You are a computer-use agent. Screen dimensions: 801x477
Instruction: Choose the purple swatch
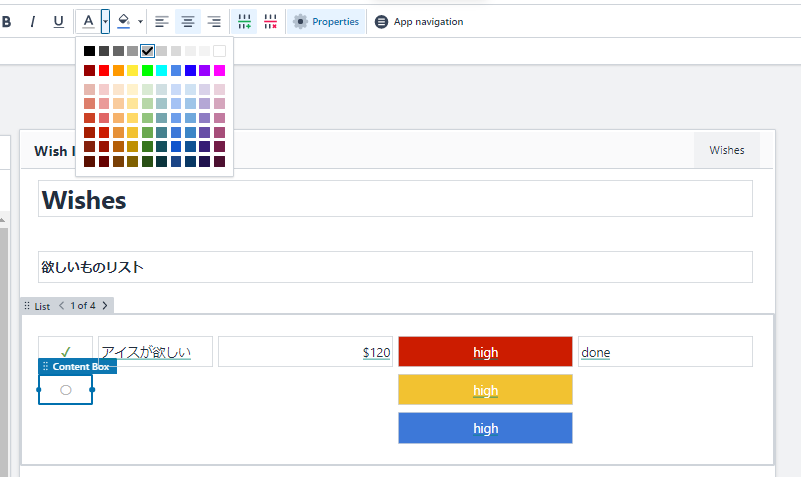[x=205, y=70]
